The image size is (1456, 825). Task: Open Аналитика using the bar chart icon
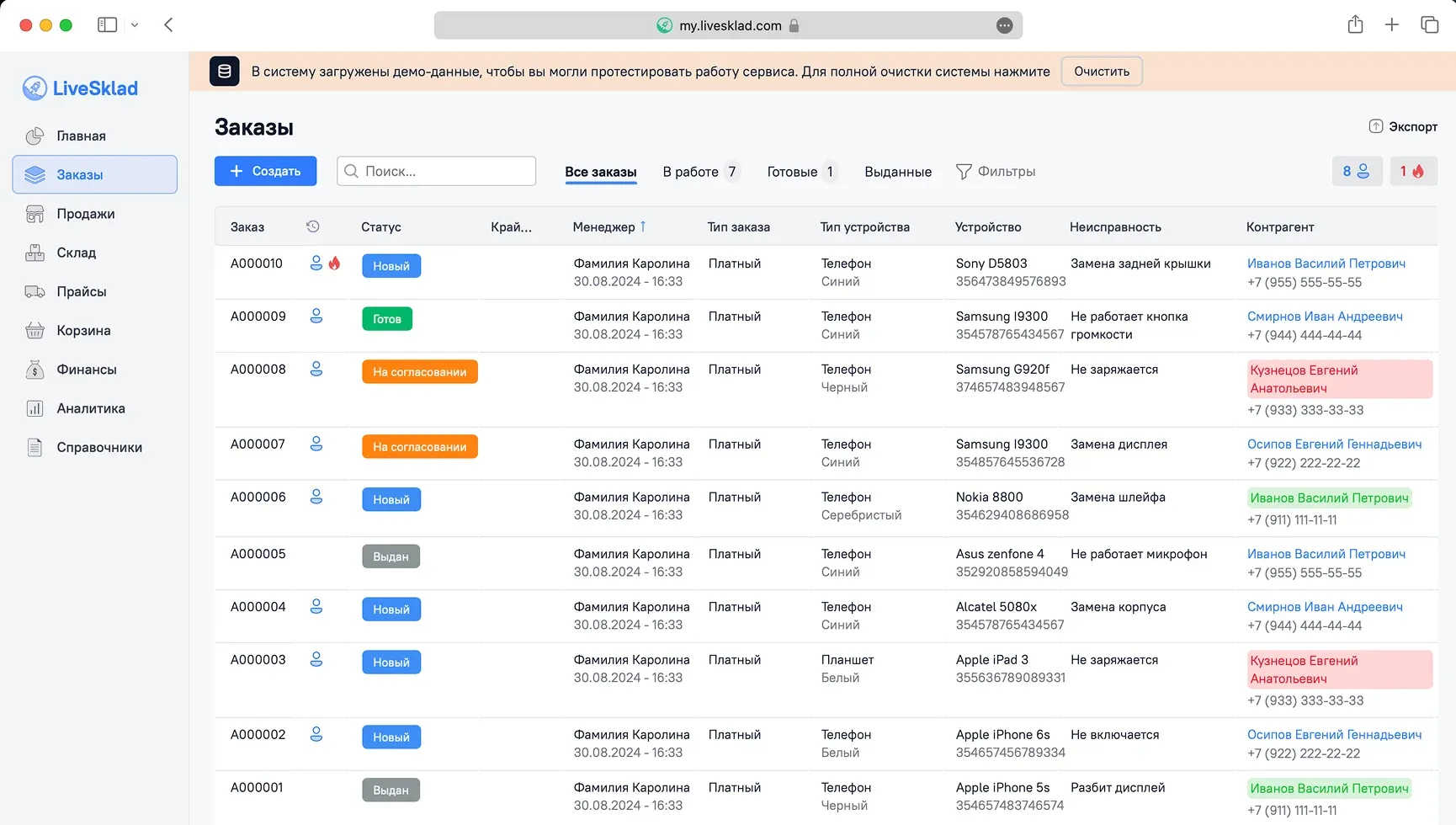[35, 407]
